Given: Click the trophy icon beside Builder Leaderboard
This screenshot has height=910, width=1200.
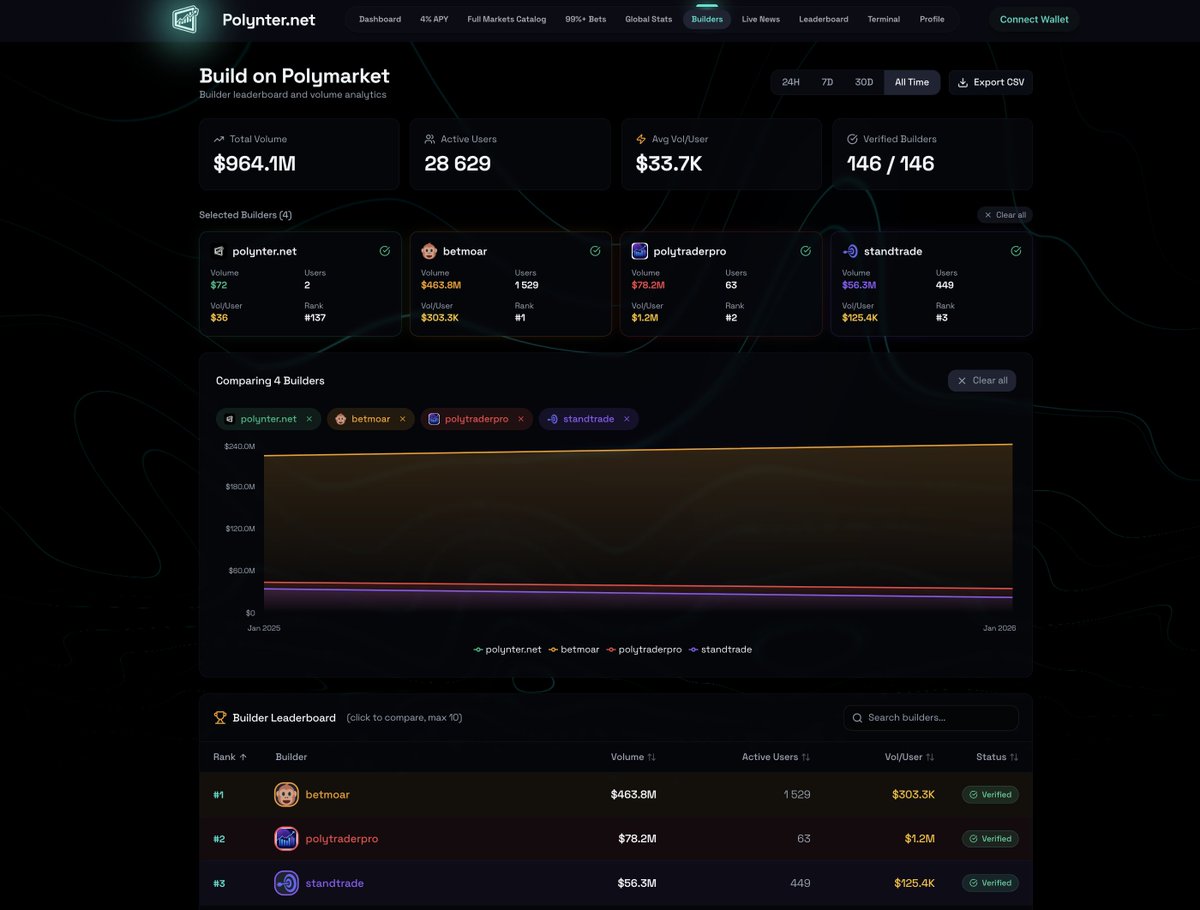Looking at the screenshot, I should click(220, 718).
